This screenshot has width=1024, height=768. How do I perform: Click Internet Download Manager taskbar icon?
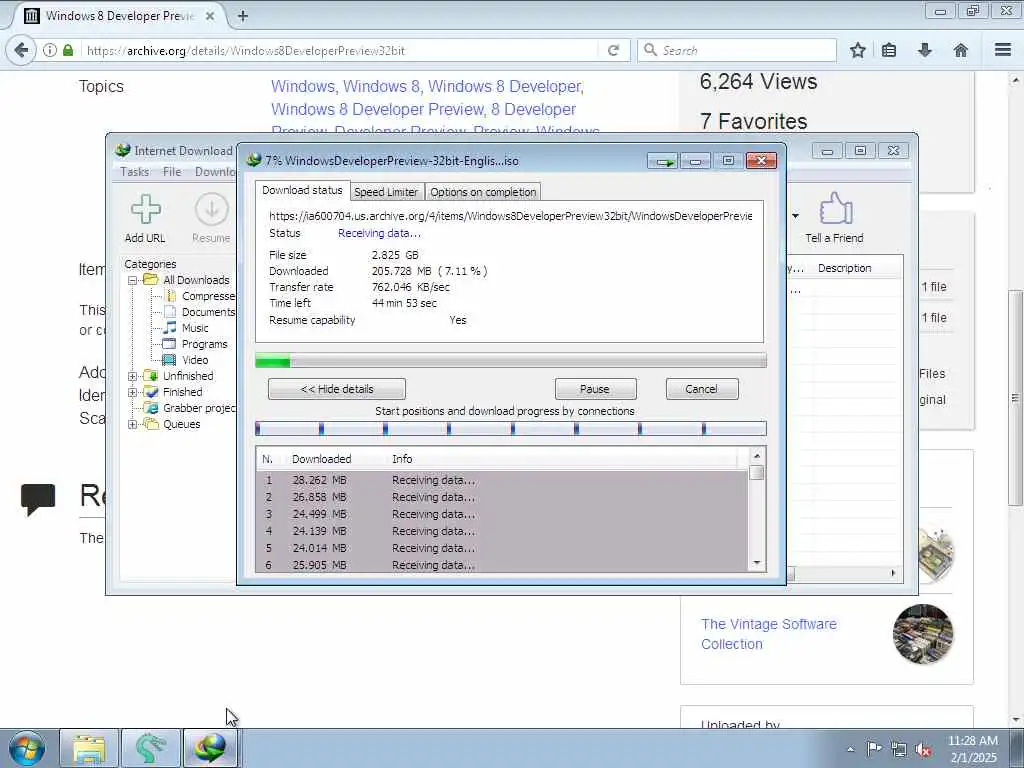coord(210,749)
